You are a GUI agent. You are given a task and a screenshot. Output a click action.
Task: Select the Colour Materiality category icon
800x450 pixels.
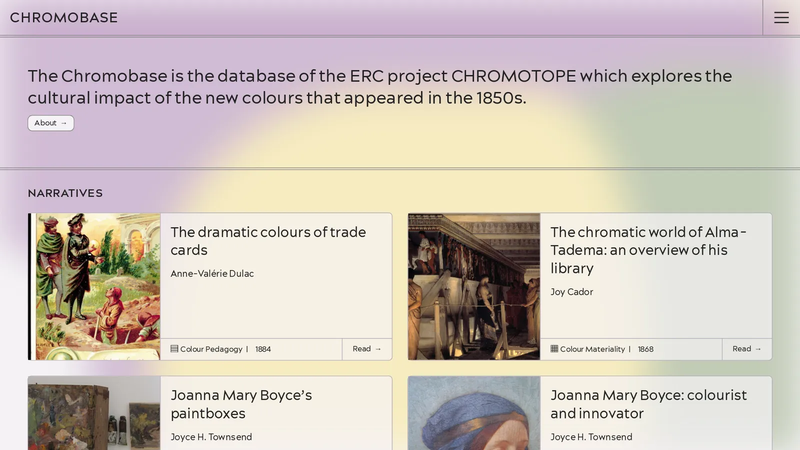click(554, 349)
